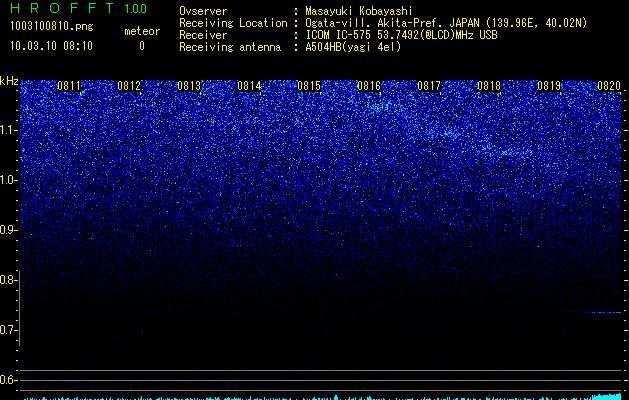
Task: Click the 0817 time marker
Action: (429, 86)
